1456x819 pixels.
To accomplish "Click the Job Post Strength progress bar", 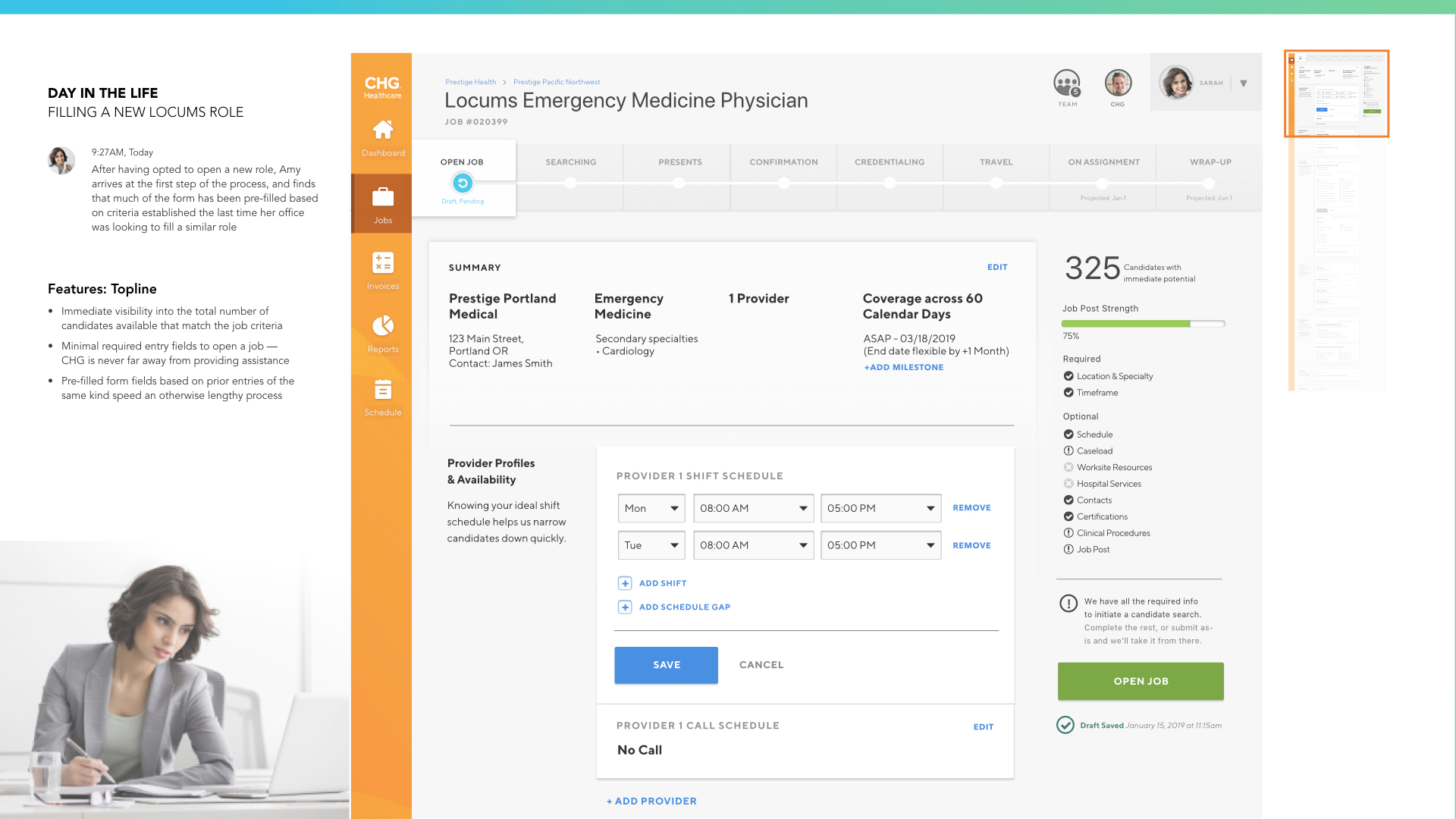I will pos(1143,324).
